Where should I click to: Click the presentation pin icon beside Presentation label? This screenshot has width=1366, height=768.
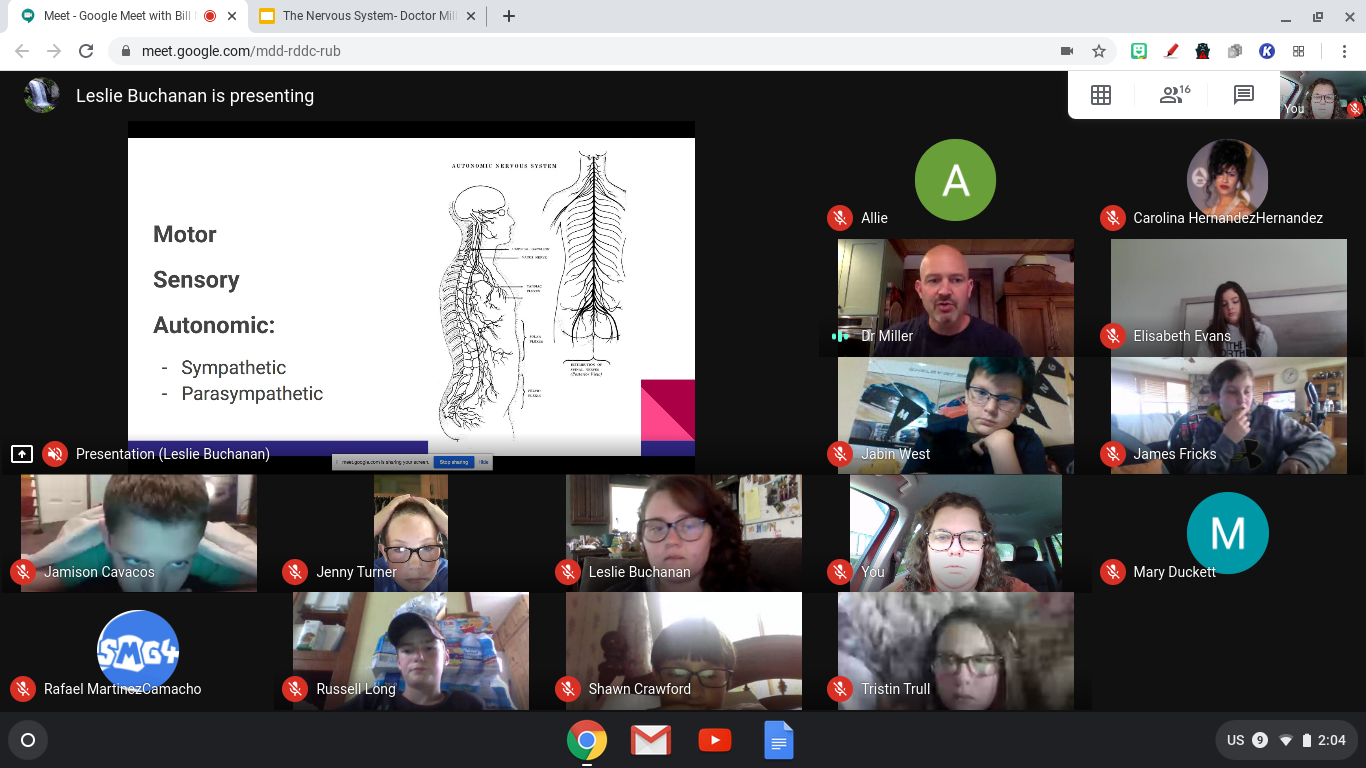22,454
